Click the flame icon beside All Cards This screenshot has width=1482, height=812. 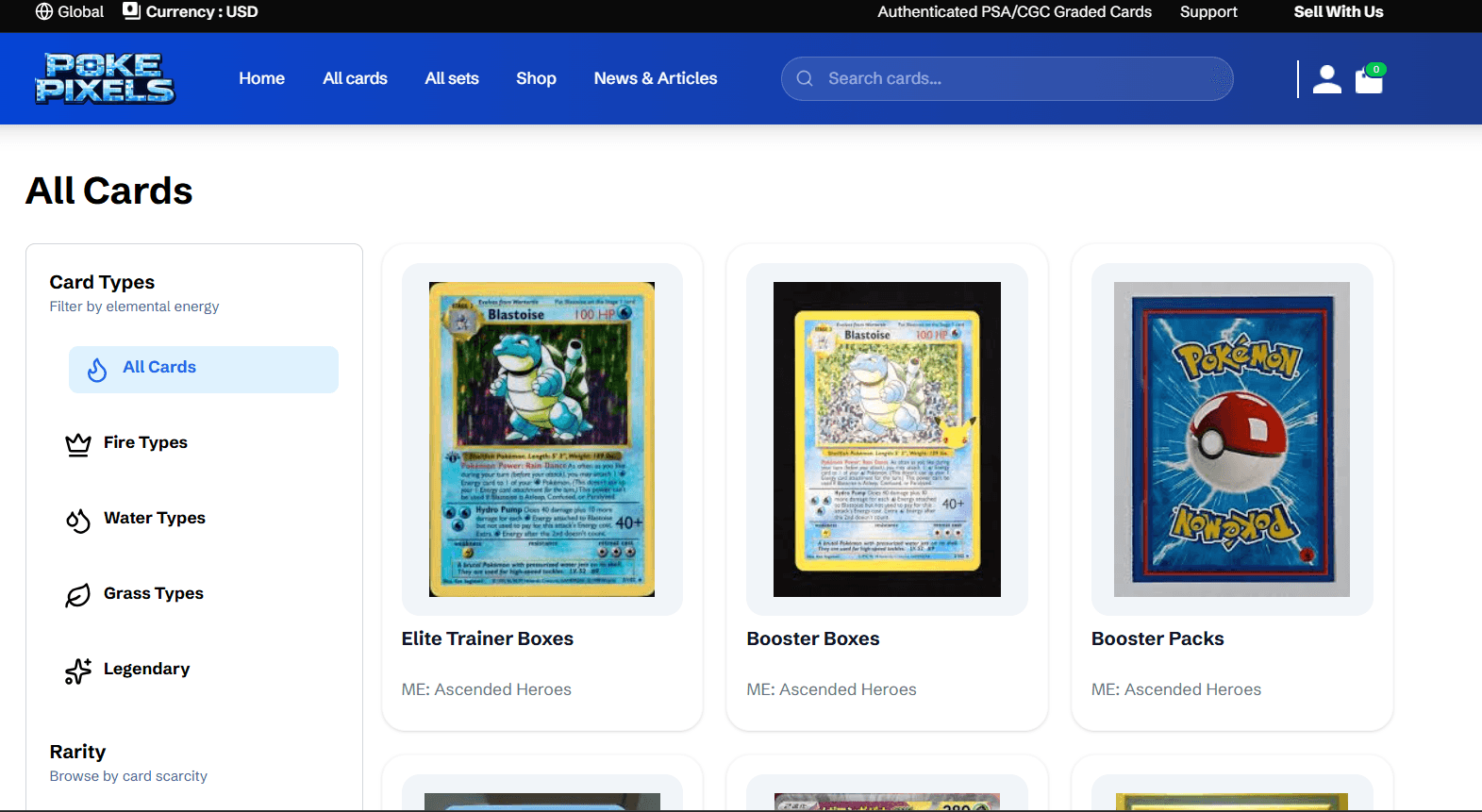coord(97,370)
